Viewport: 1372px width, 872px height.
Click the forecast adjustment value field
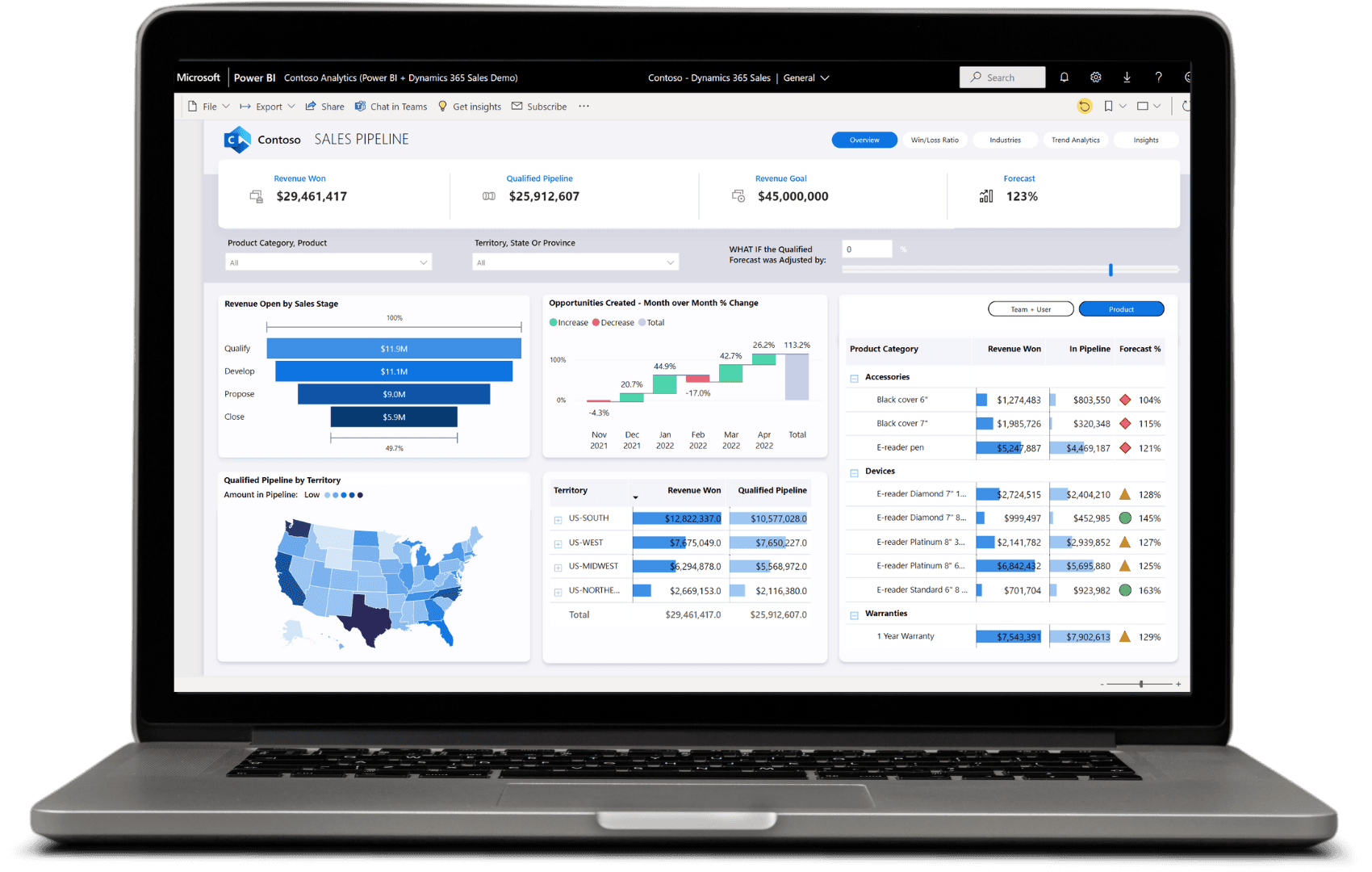click(x=867, y=249)
